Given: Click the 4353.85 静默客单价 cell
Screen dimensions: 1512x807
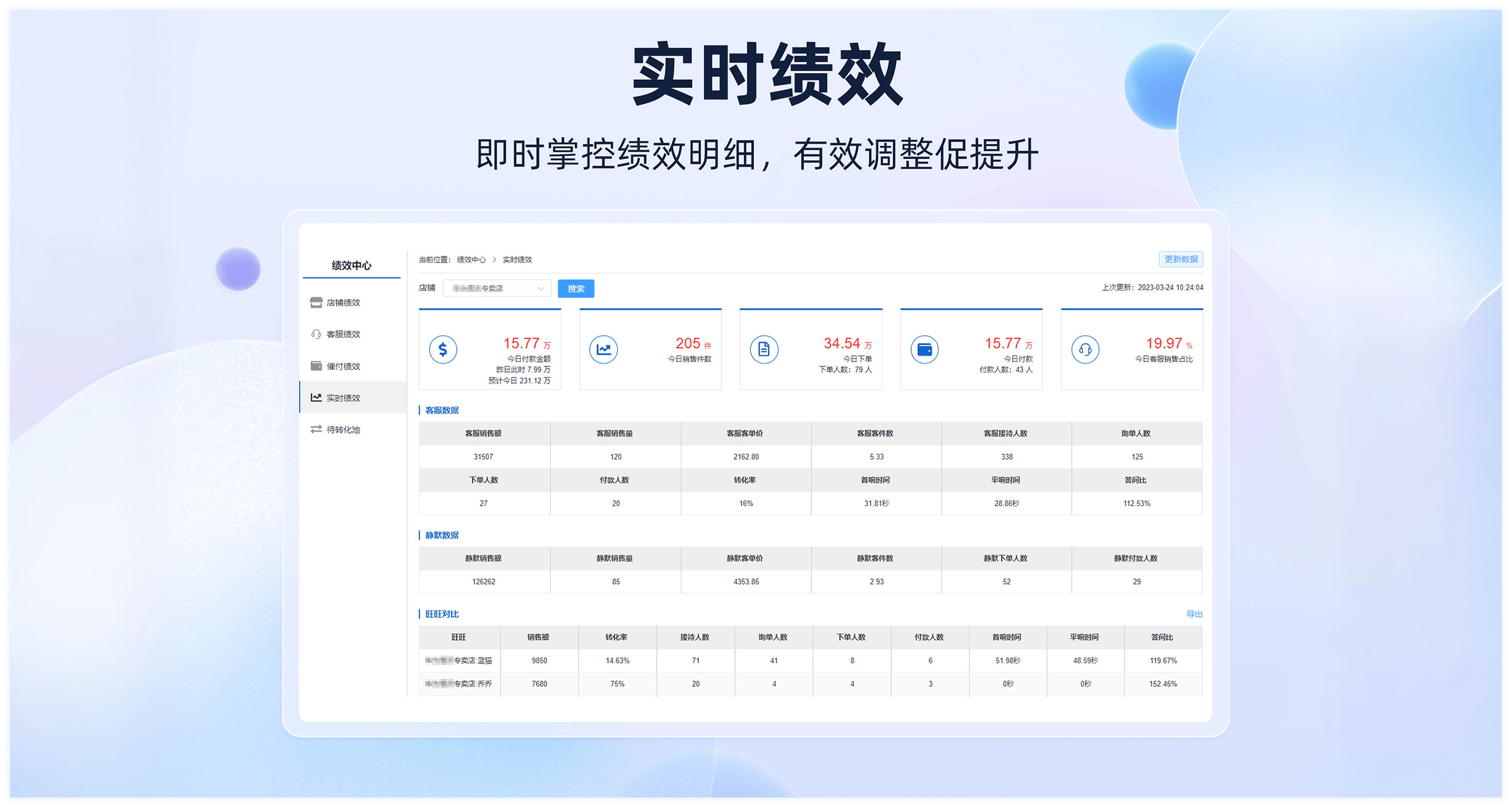Looking at the screenshot, I should tap(746, 581).
